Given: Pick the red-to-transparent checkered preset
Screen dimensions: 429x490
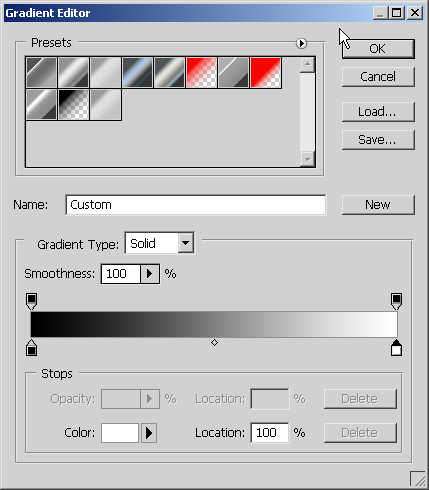Looking at the screenshot, I should (202, 73).
